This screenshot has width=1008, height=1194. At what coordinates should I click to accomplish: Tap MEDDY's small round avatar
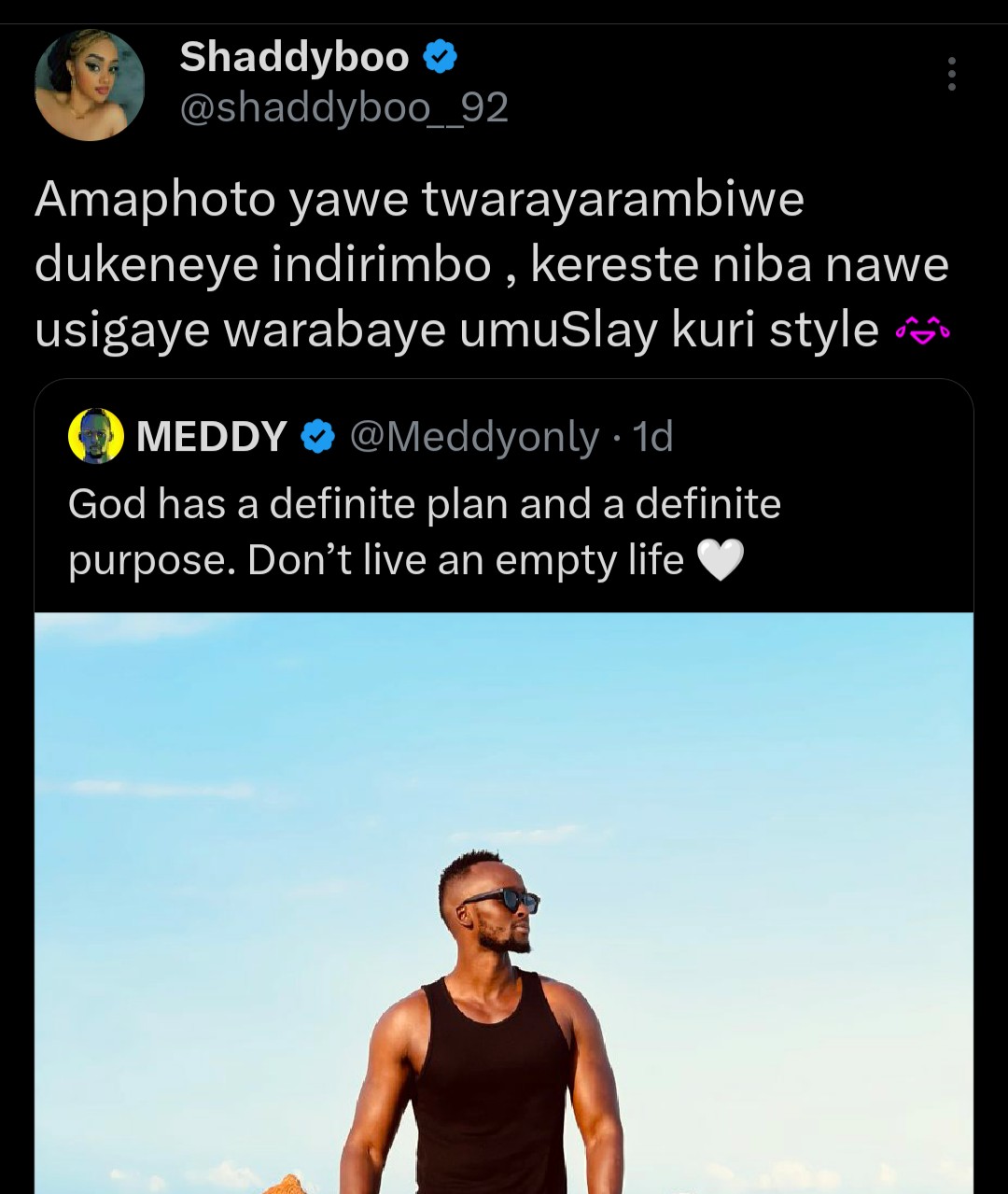[x=96, y=436]
